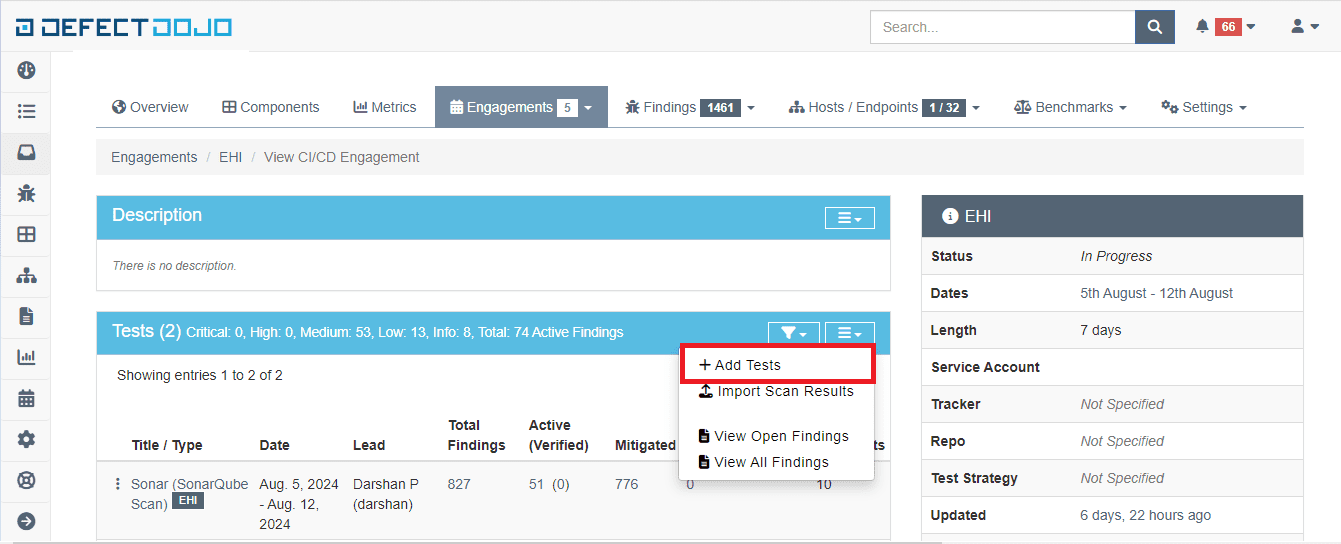The image size is (1341, 544).
Task: Expand the user profile menu
Action: 1305,27
